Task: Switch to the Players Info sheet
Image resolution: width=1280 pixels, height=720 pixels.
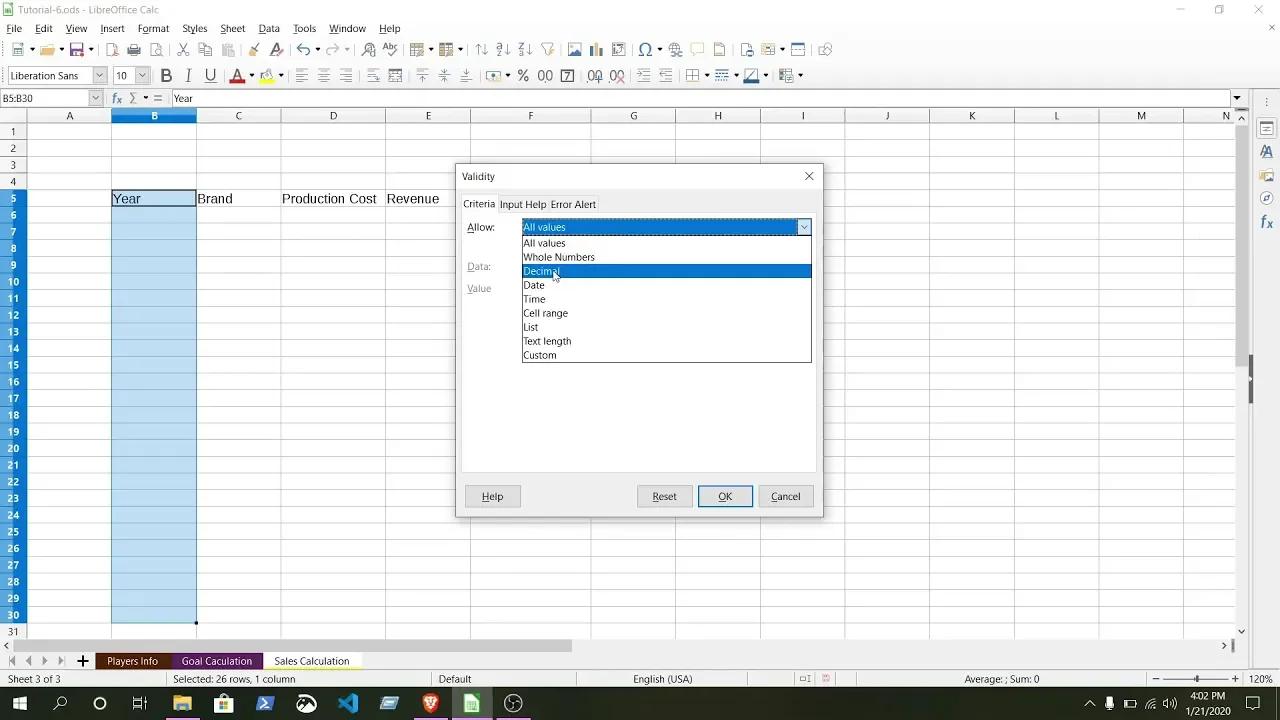Action: click(x=132, y=661)
